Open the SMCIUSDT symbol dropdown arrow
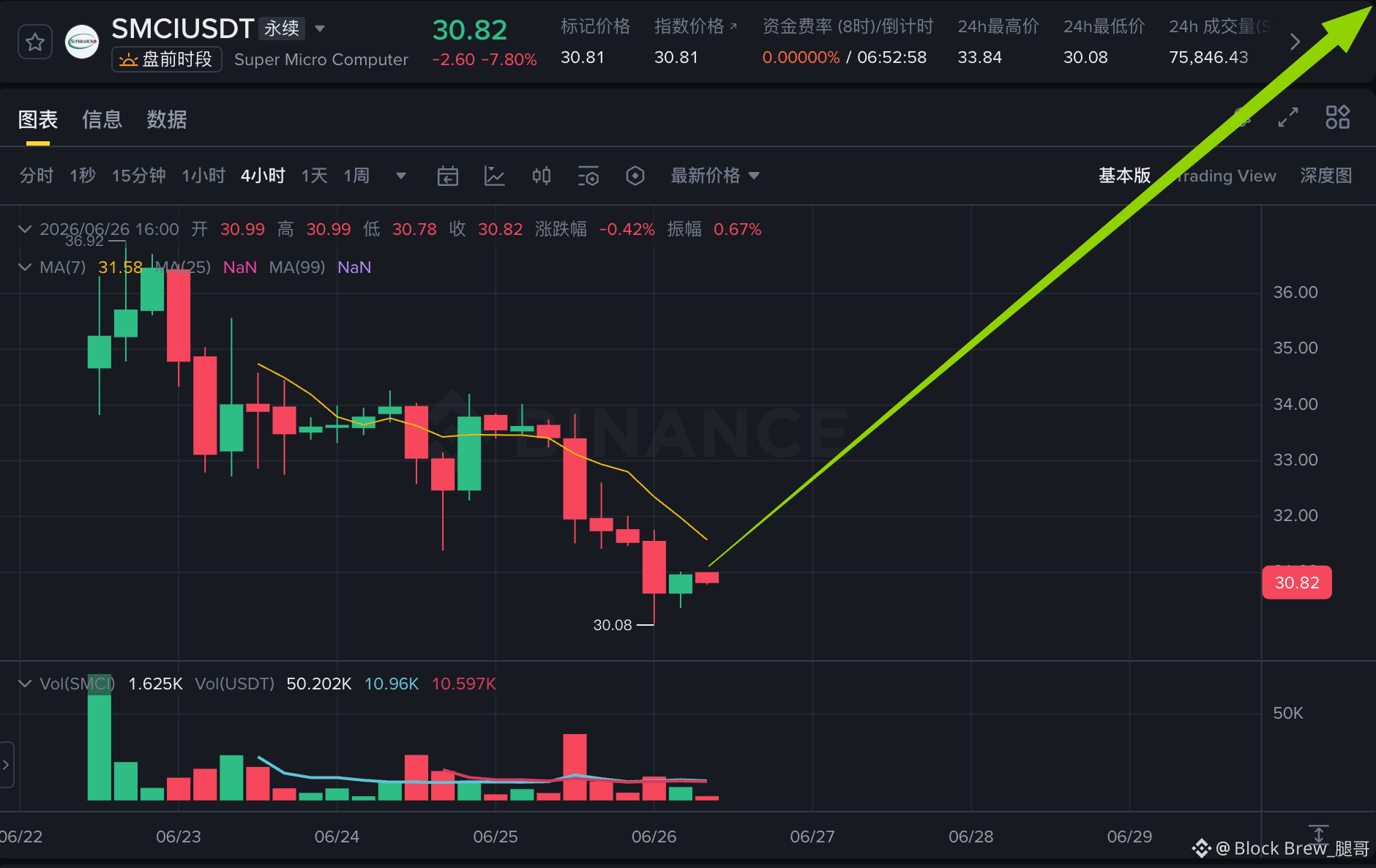Screen dimensions: 1376x868 click(320, 29)
